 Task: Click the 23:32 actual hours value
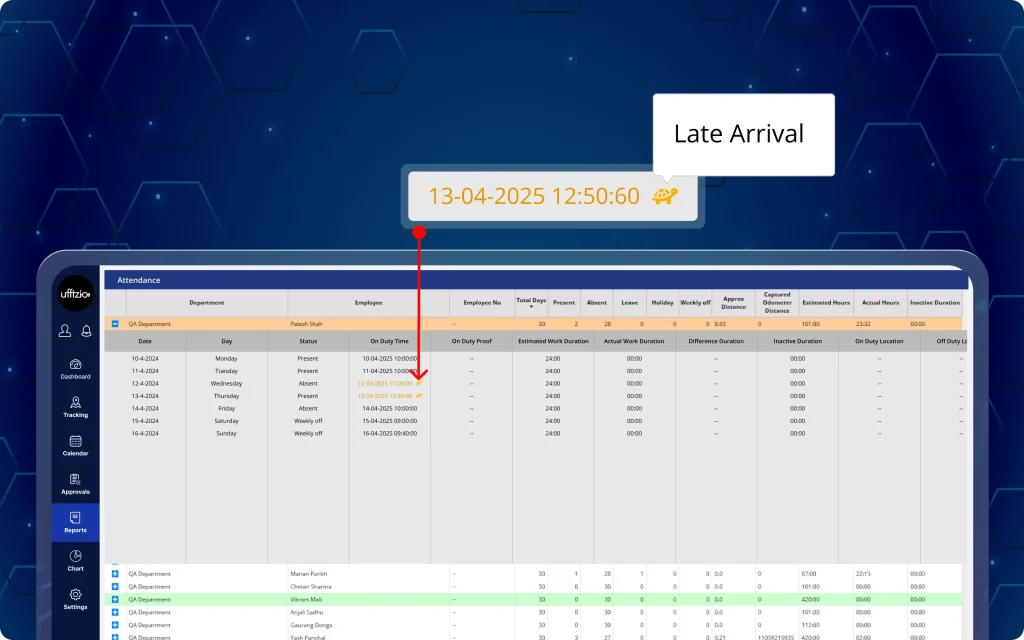863,324
